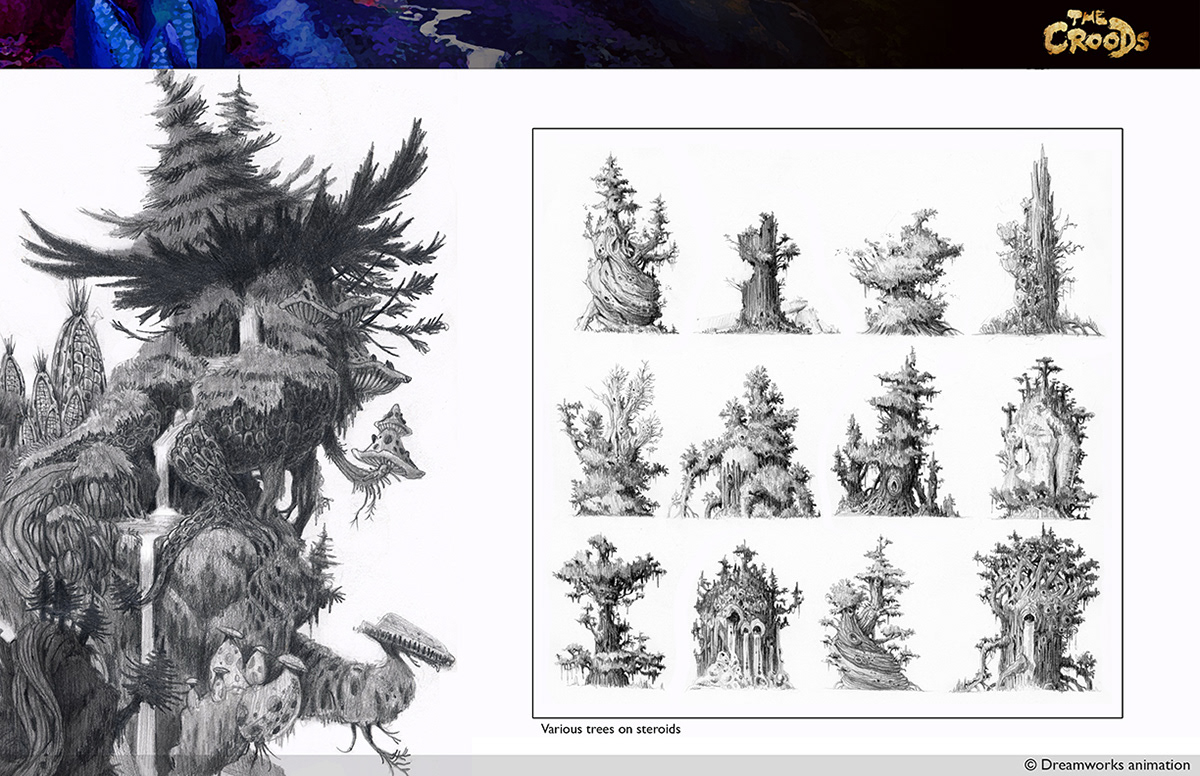Image resolution: width=1200 pixels, height=776 pixels.
Task: Click the 'Various trees on steroids' caption
Action: (610, 729)
